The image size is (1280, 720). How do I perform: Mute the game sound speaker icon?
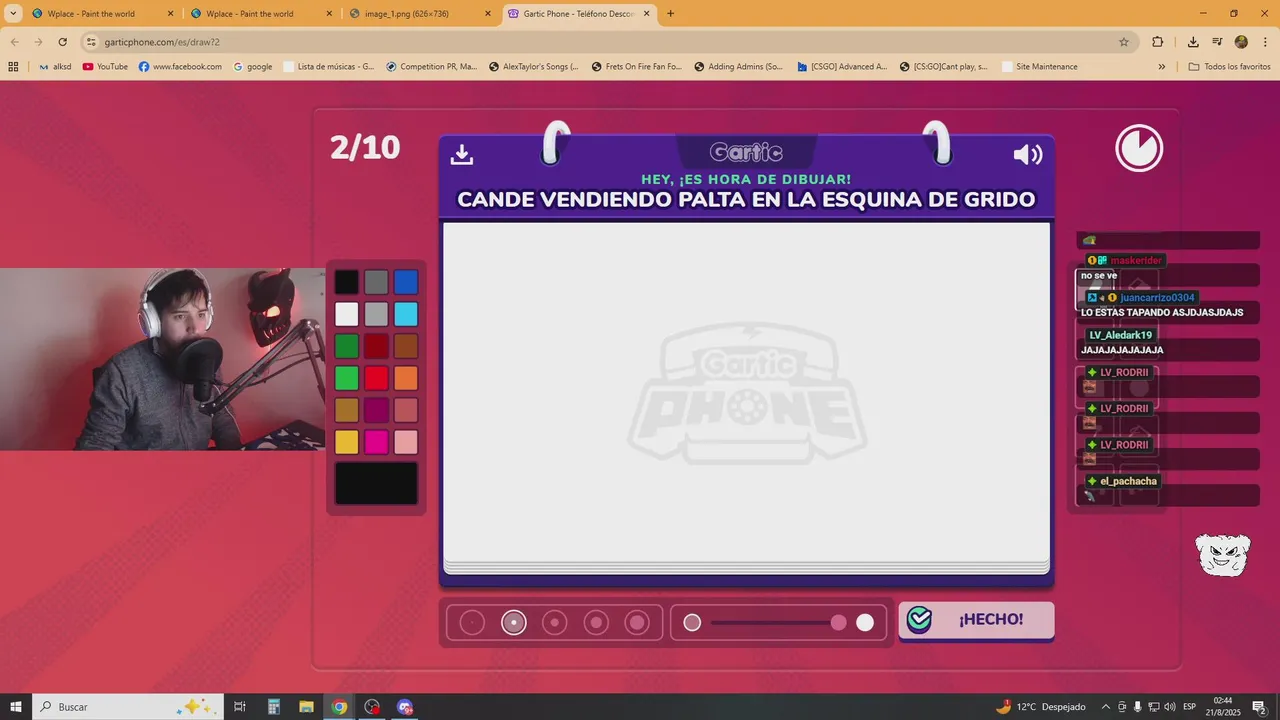pos(1028,154)
